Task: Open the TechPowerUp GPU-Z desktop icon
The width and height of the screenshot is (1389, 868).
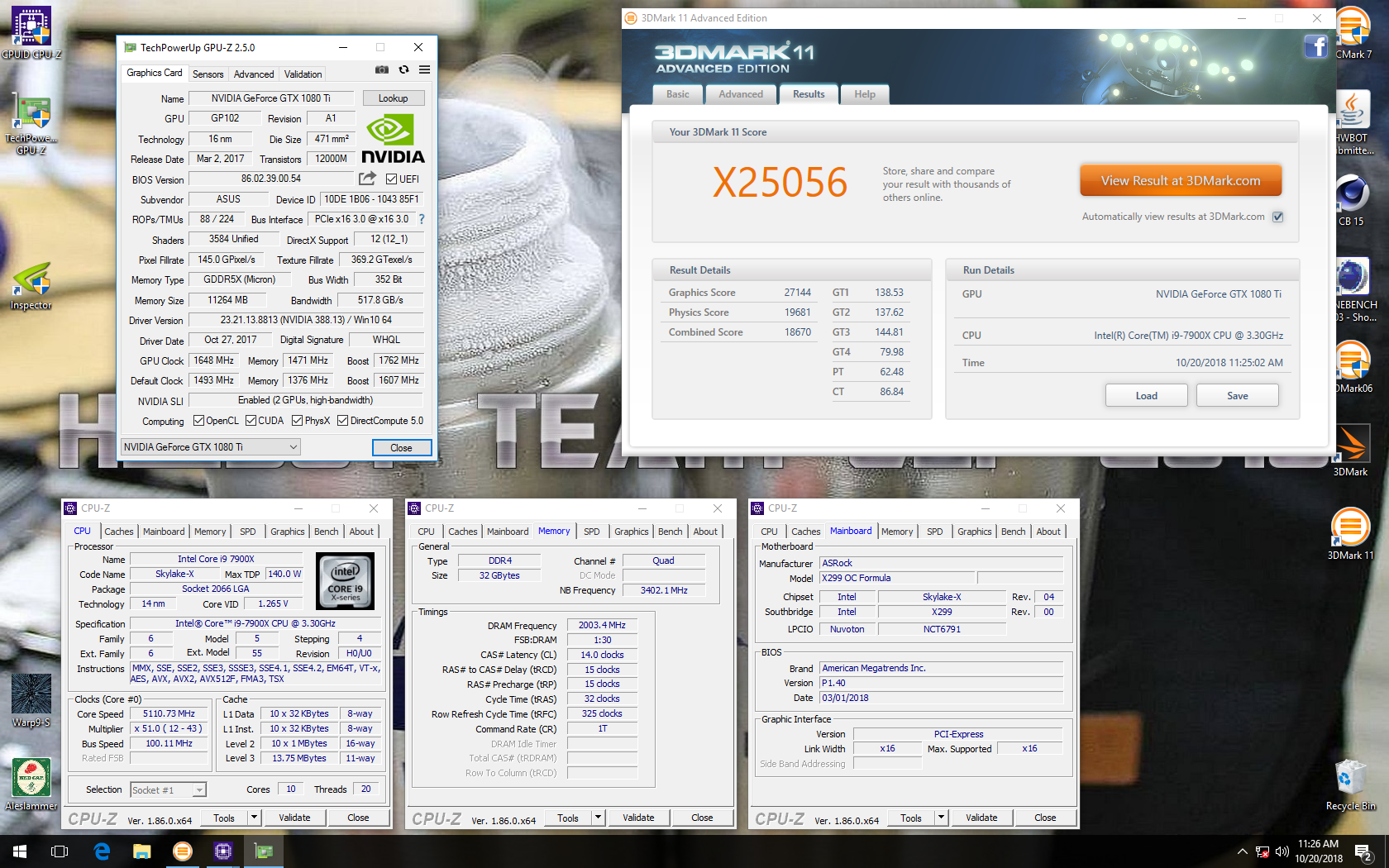Action: [31, 124]
